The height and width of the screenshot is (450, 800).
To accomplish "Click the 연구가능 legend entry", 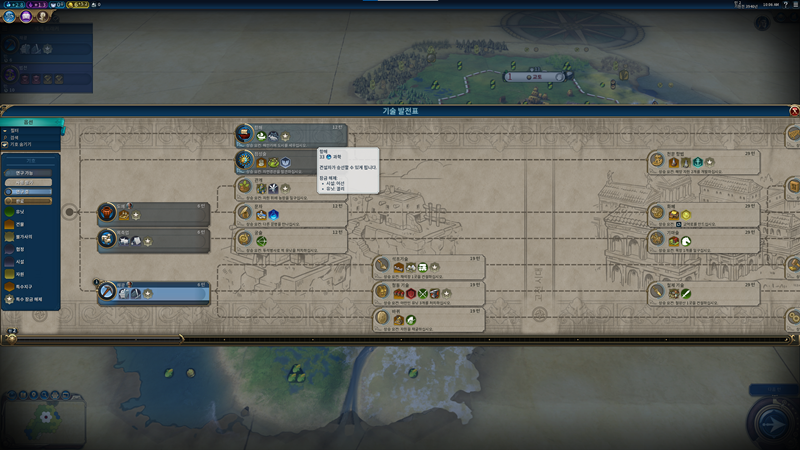I will (29, 173).
